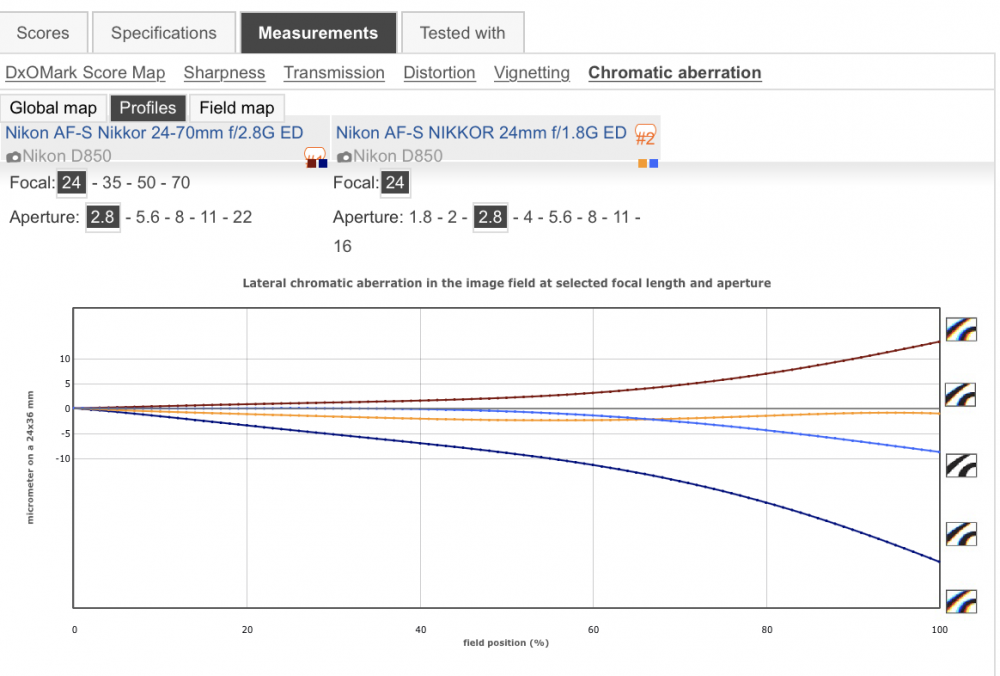The width and height of the screenshot is (1000, 676).
Task: Select the Chromatic aberration link
Action: click(x=675, y=73)
